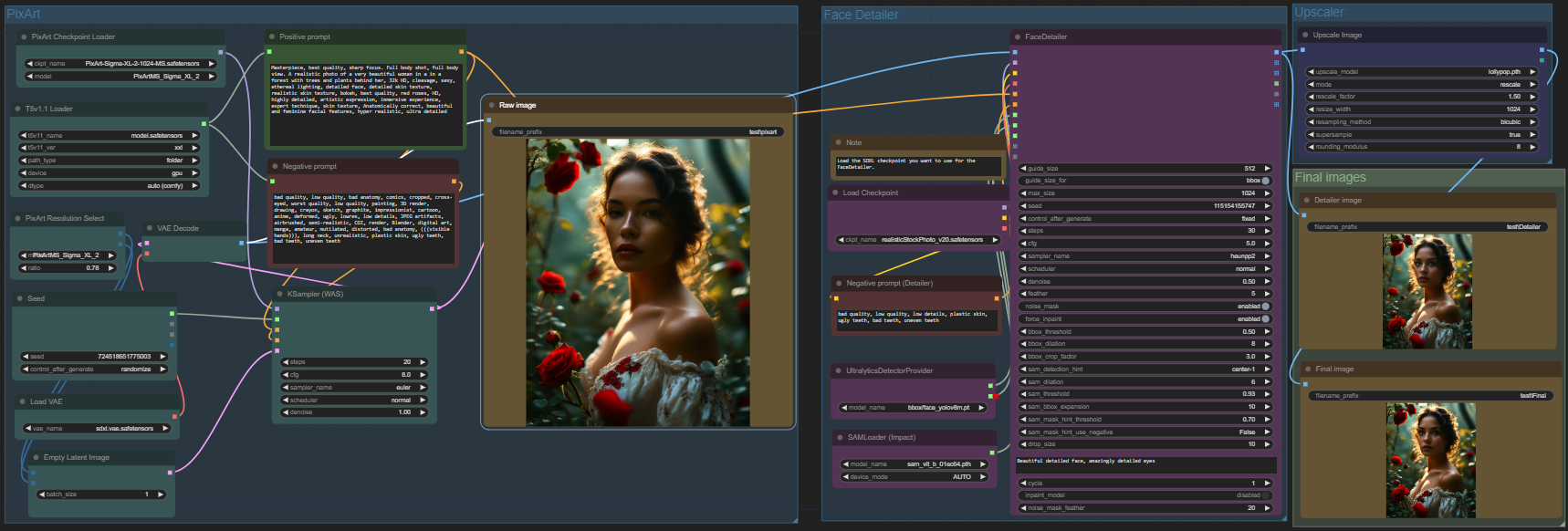Enable the inpaint_model toggle
Image resolution: width=1568 pixels, height=531 pixels.
click(x=1265, y=495)
